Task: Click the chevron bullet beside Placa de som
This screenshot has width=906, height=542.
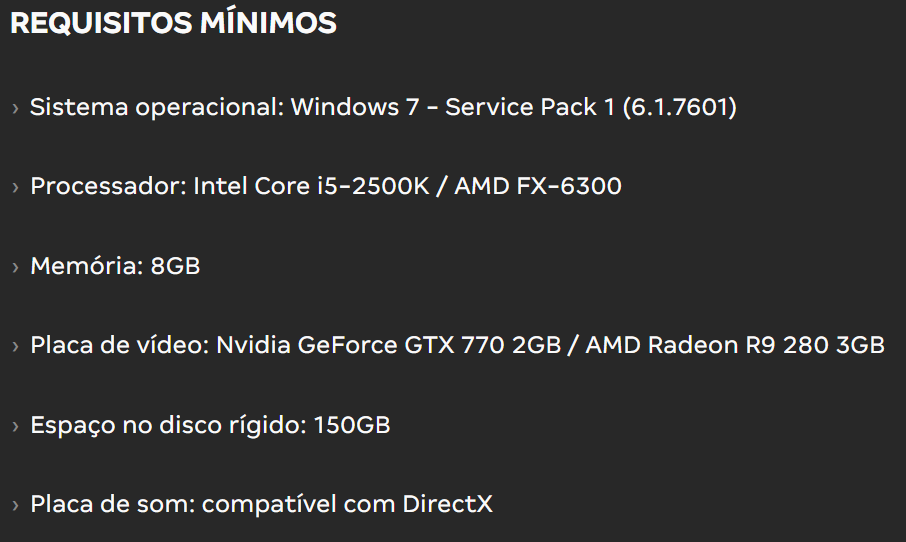Action: [16, 505]
